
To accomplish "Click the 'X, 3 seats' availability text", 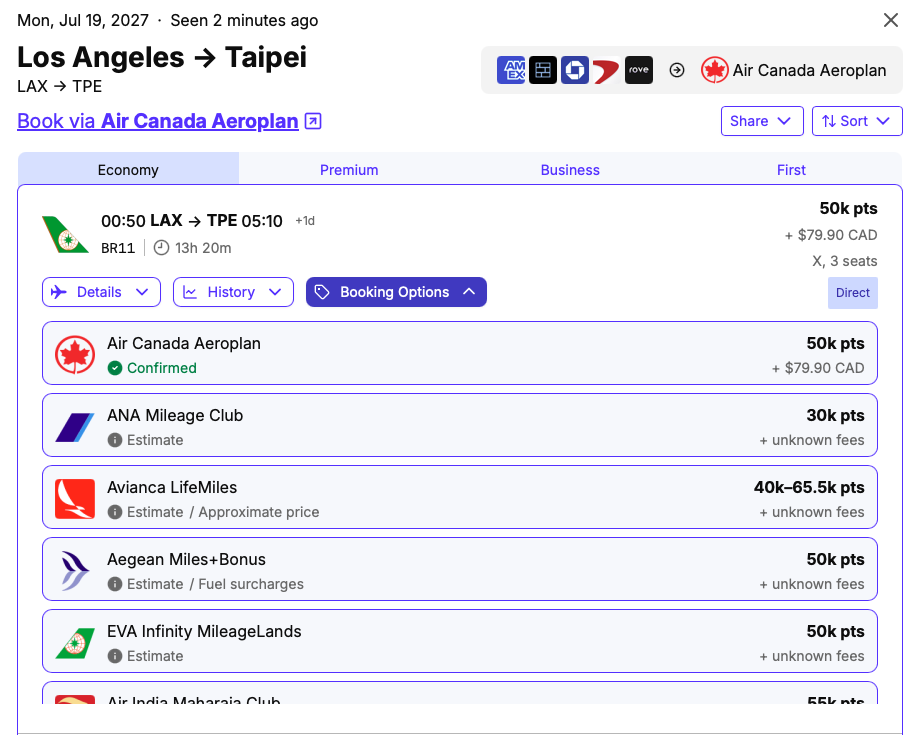I will 844,261.
